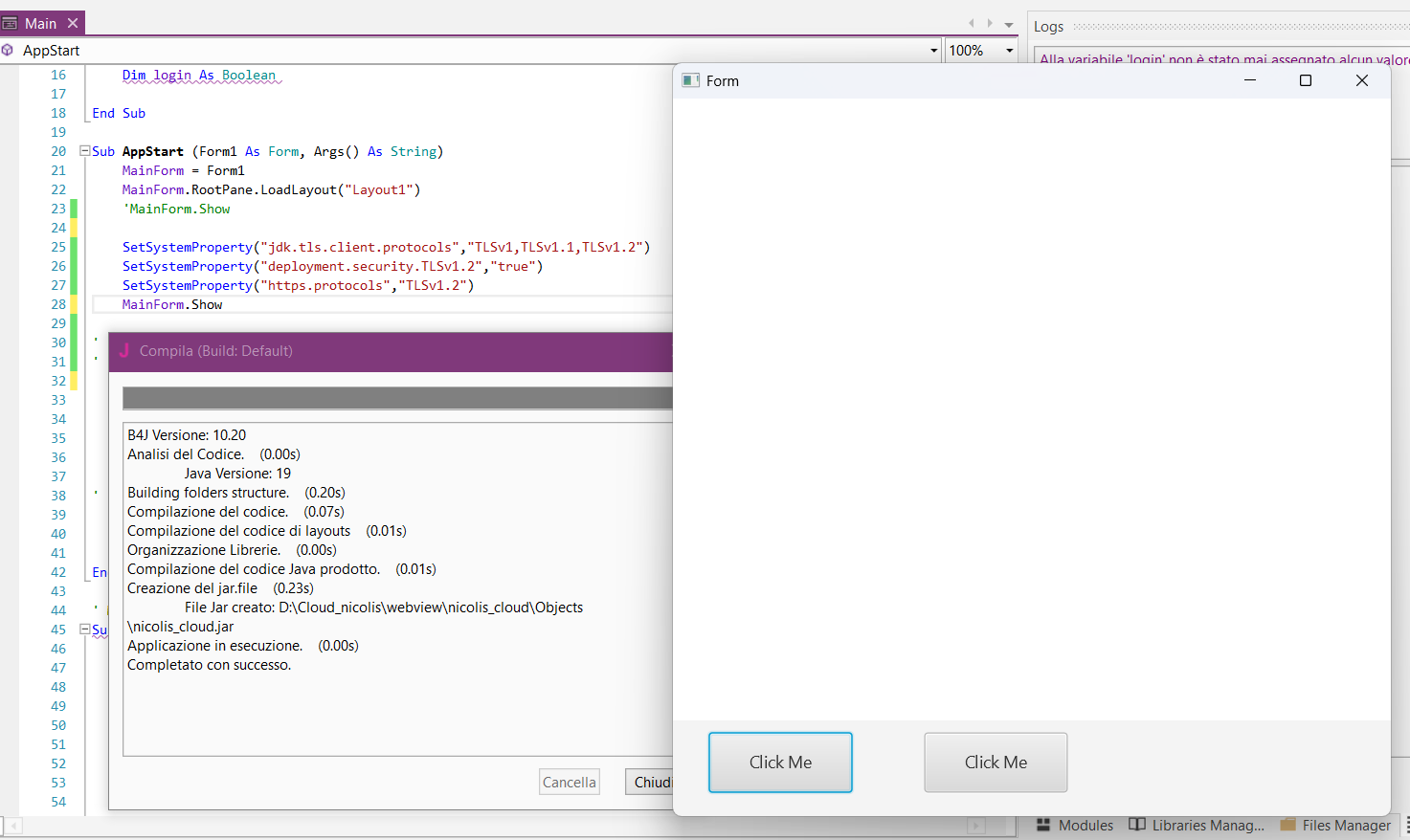Click the purple cube icon beside AppStart
This screenshot has width=1410, height=840.
pyautogui.click(x=8, y=50)
